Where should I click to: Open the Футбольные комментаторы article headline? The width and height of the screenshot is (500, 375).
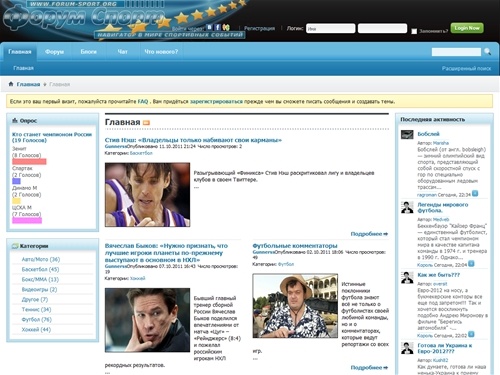tap(295, 246)
